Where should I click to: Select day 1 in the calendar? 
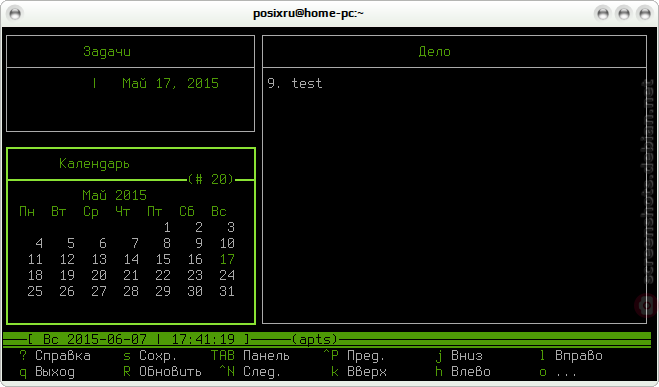coord(167,227)
